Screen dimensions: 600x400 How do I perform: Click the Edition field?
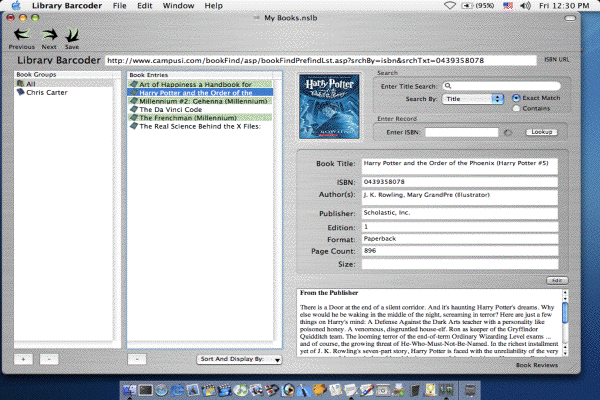460,227
